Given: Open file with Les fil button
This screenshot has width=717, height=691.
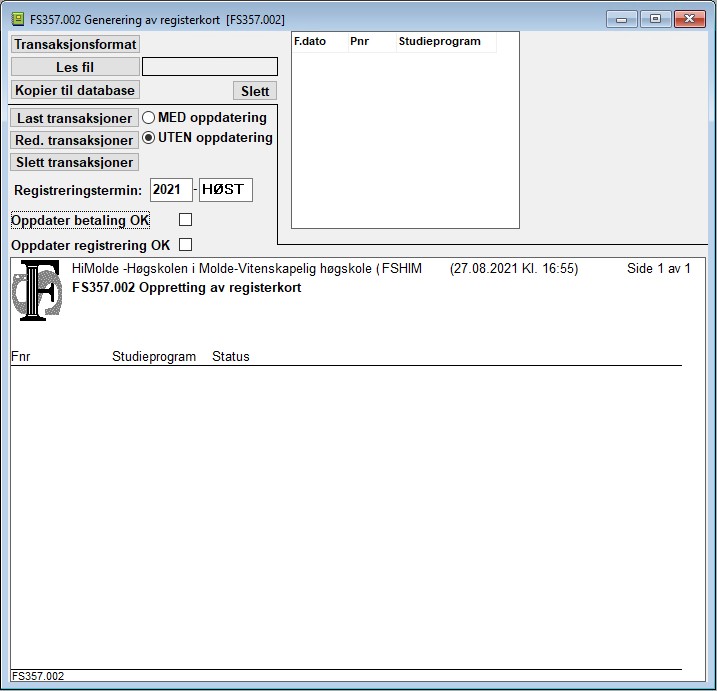Looking at the screenshot, I should coord(75,67).
